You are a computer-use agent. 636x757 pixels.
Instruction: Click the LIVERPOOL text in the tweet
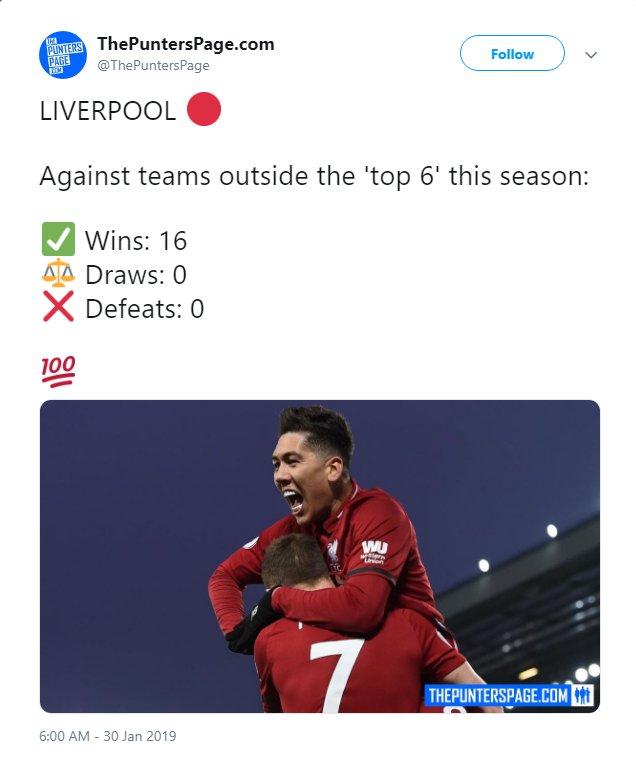(x=109, y=111)
